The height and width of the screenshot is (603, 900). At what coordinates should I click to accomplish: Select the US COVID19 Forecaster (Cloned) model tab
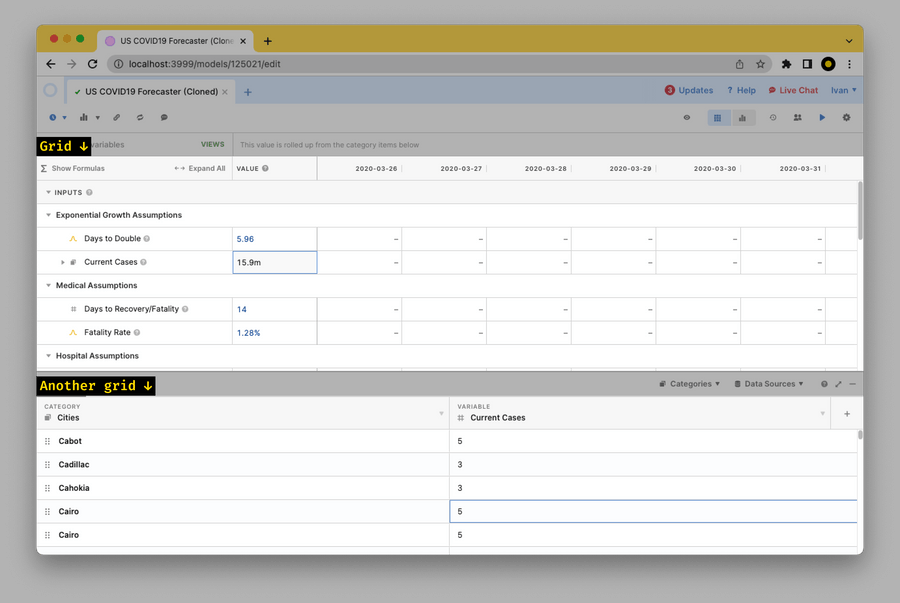click(152, 92)
